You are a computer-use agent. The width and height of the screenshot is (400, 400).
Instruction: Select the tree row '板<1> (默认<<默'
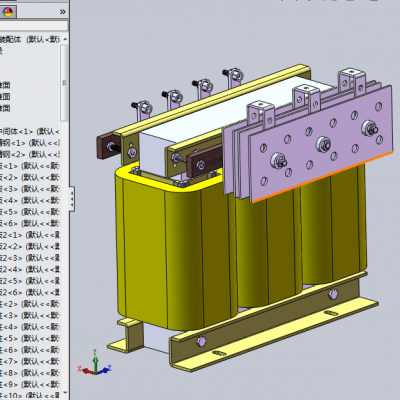[x=30, y=166]
